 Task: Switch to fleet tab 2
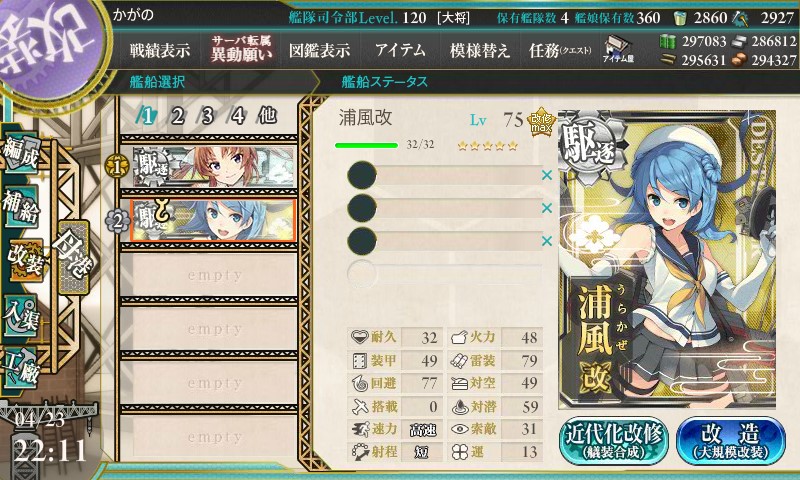coord(177,116)
